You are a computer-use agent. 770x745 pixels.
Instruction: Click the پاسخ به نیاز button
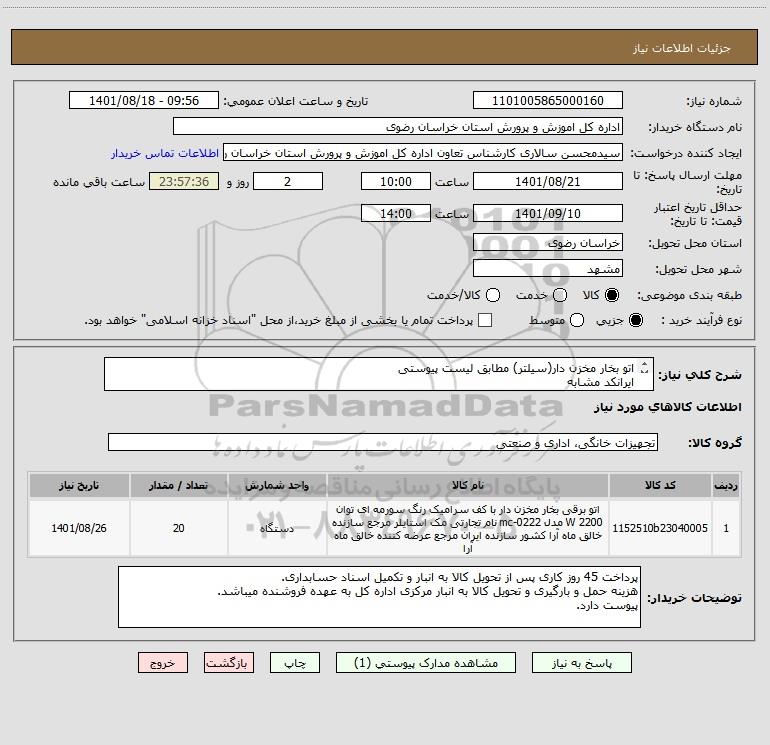pos(582,663)
